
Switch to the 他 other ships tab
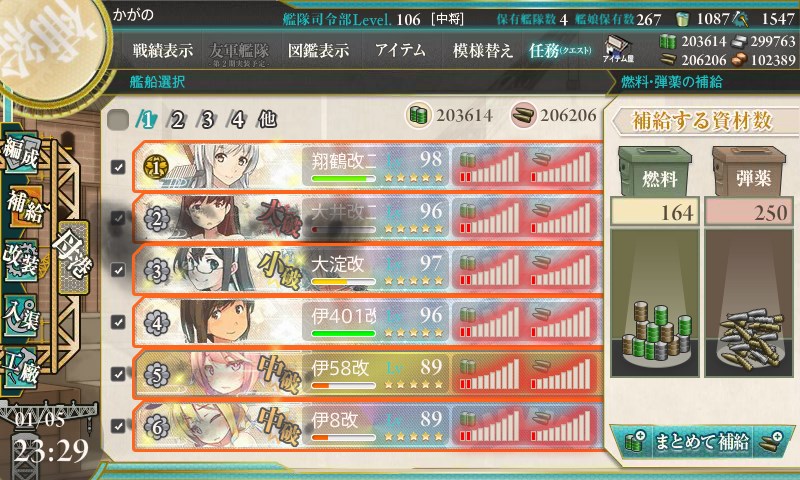pos(267,120)
